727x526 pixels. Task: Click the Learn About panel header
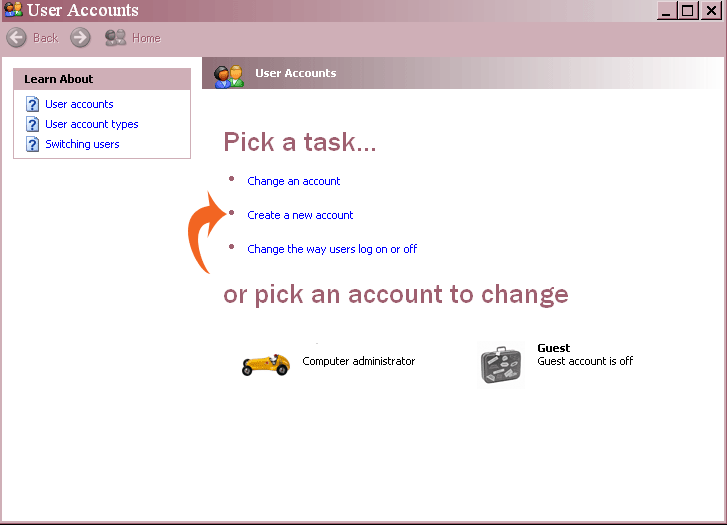pos(102,79)
